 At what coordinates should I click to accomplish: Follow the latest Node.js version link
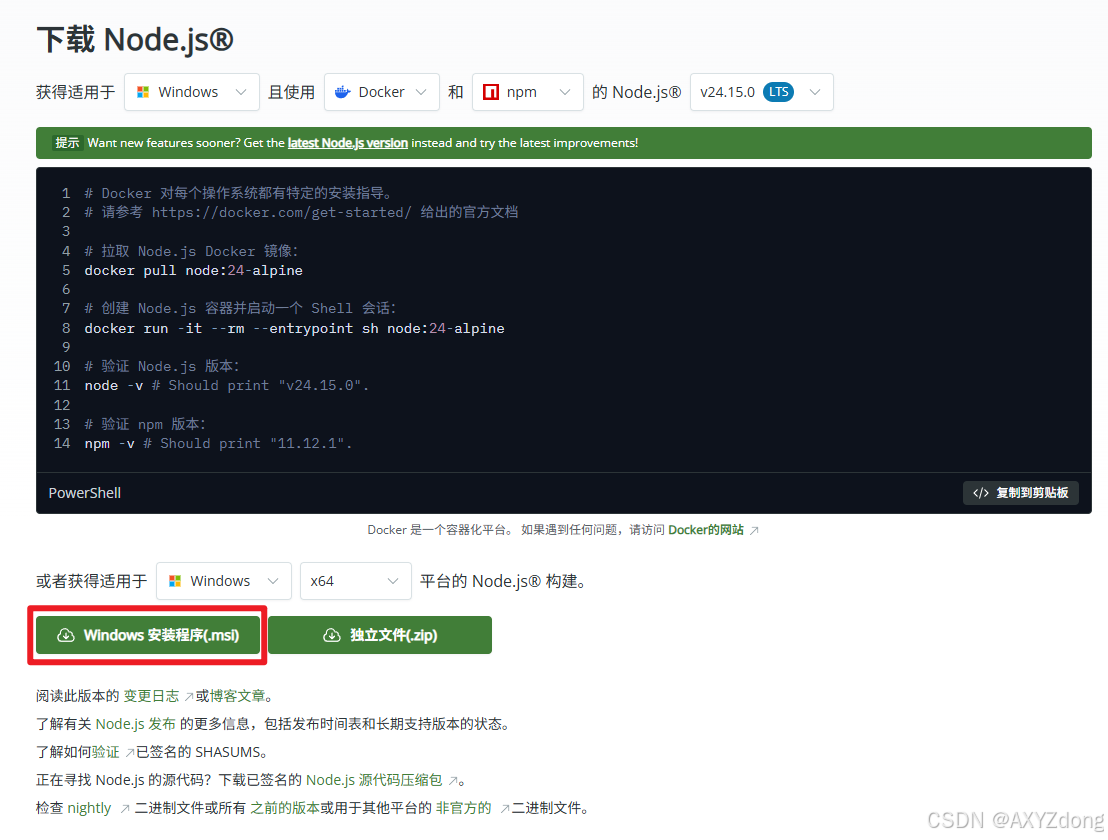tap(348, 143)
